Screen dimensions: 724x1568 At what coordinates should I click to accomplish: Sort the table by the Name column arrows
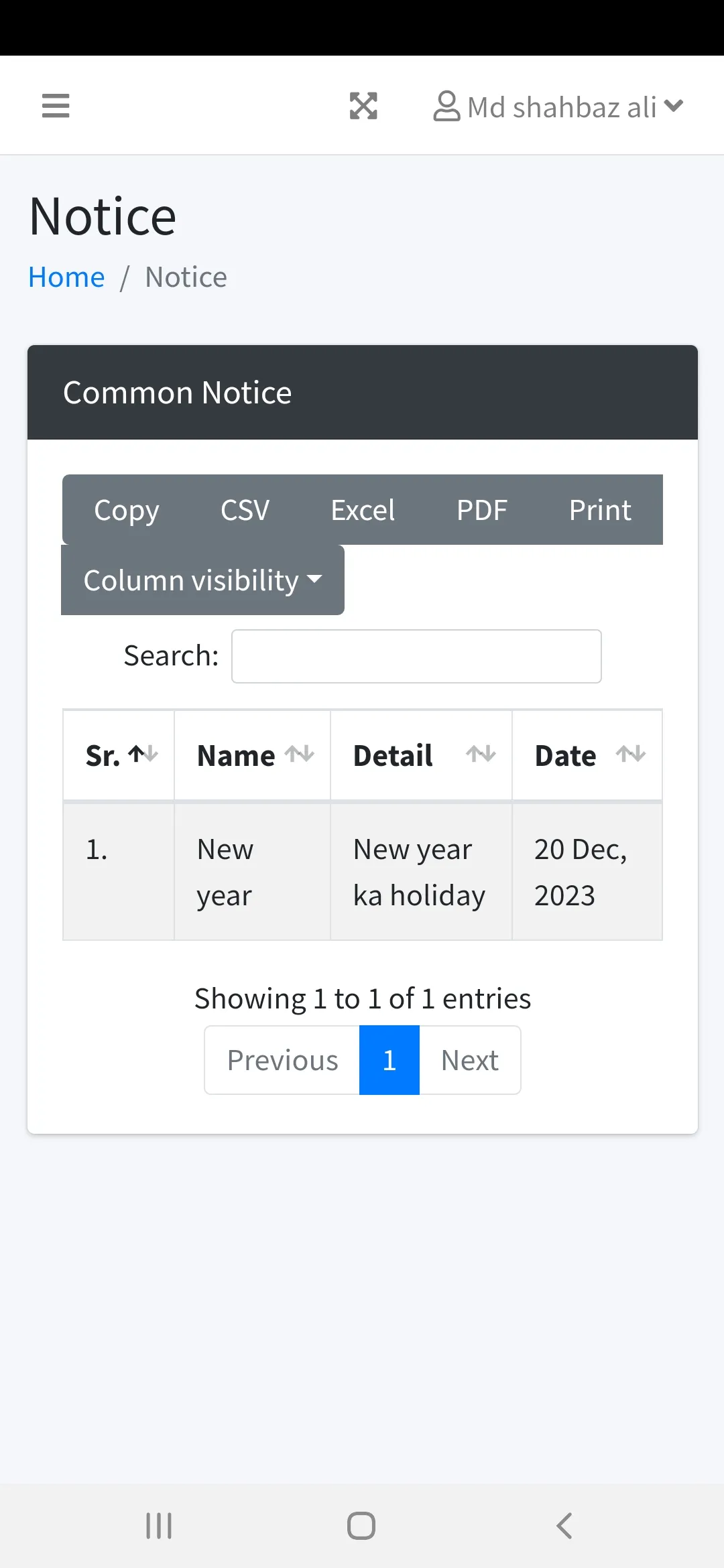299,755
